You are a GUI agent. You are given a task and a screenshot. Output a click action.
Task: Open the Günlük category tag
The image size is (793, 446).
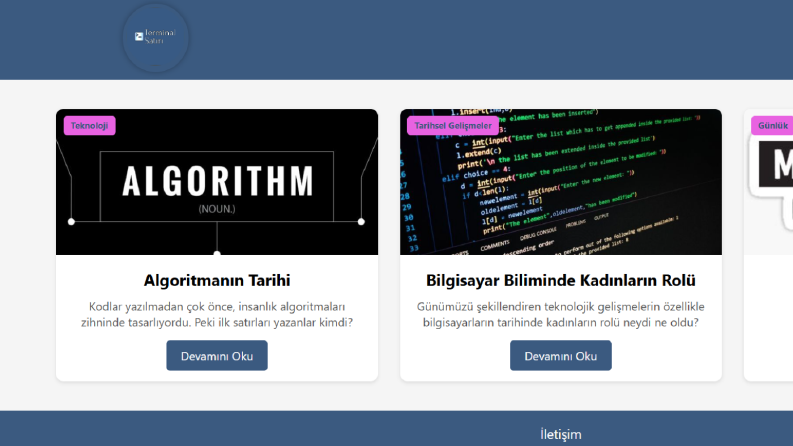click(x=772, y=125)
